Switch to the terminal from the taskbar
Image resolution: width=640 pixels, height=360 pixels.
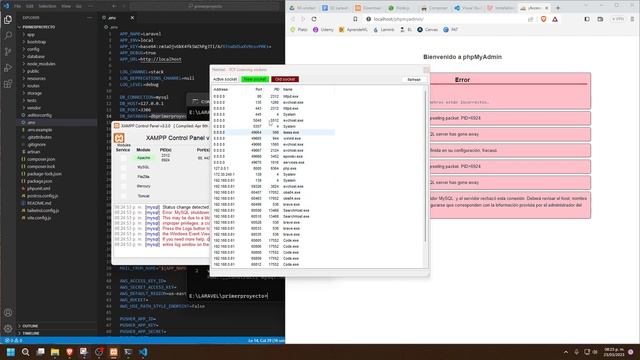(x=128, y=352)
